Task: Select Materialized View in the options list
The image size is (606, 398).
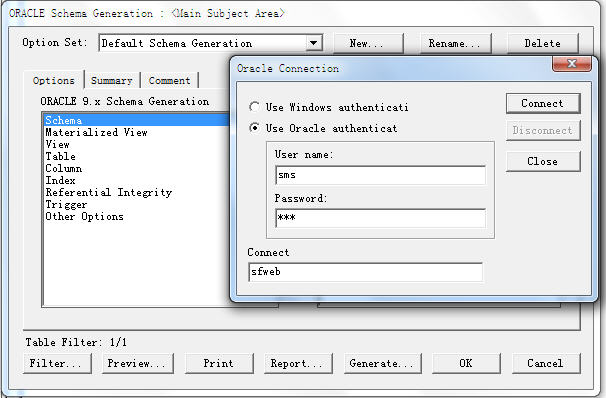Action: 137,132
